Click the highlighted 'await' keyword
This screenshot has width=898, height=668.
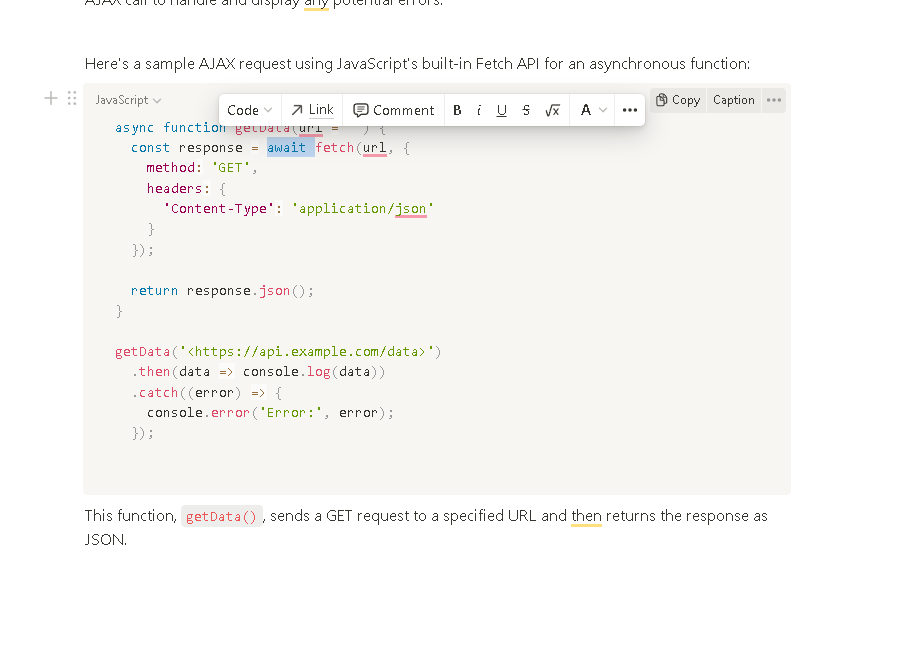tap(286, 148)
